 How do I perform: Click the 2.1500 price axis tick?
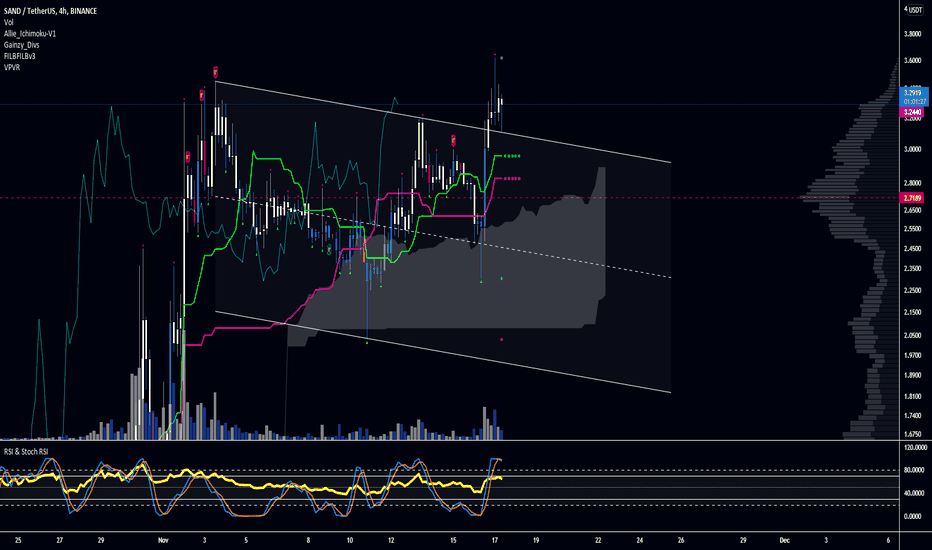(912, 312)
